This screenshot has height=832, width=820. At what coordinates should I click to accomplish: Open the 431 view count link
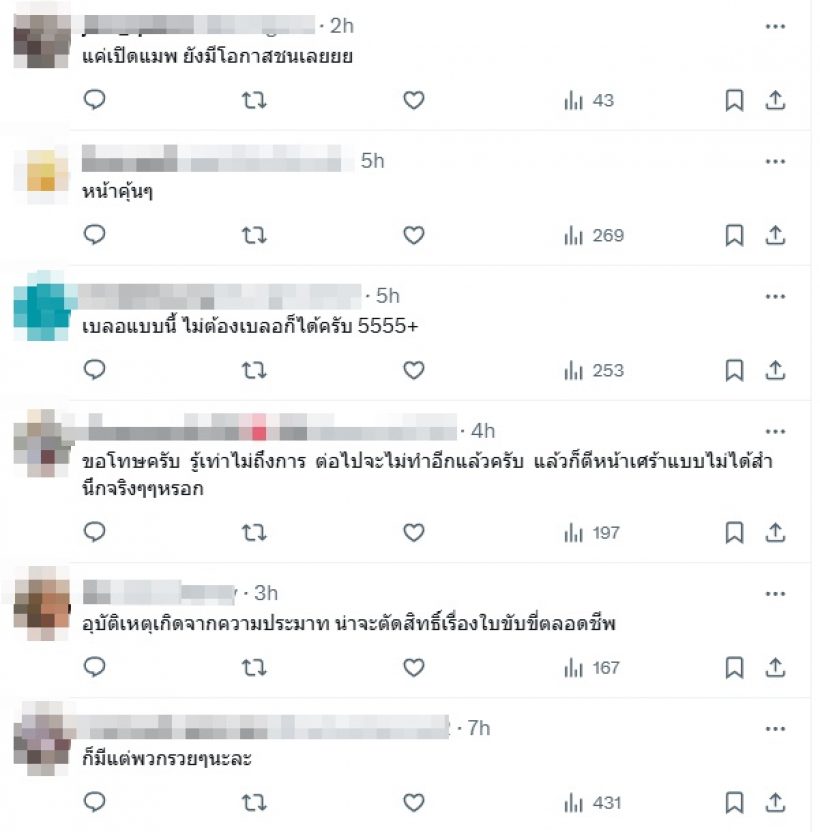click(x=593, y=802)
